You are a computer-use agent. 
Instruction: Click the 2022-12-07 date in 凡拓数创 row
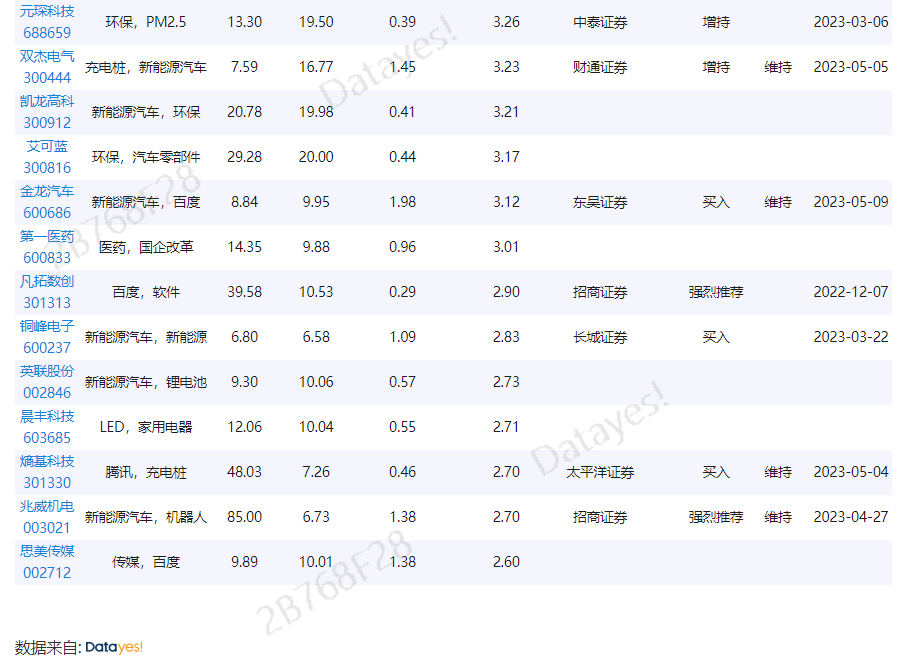coord(850,292)
